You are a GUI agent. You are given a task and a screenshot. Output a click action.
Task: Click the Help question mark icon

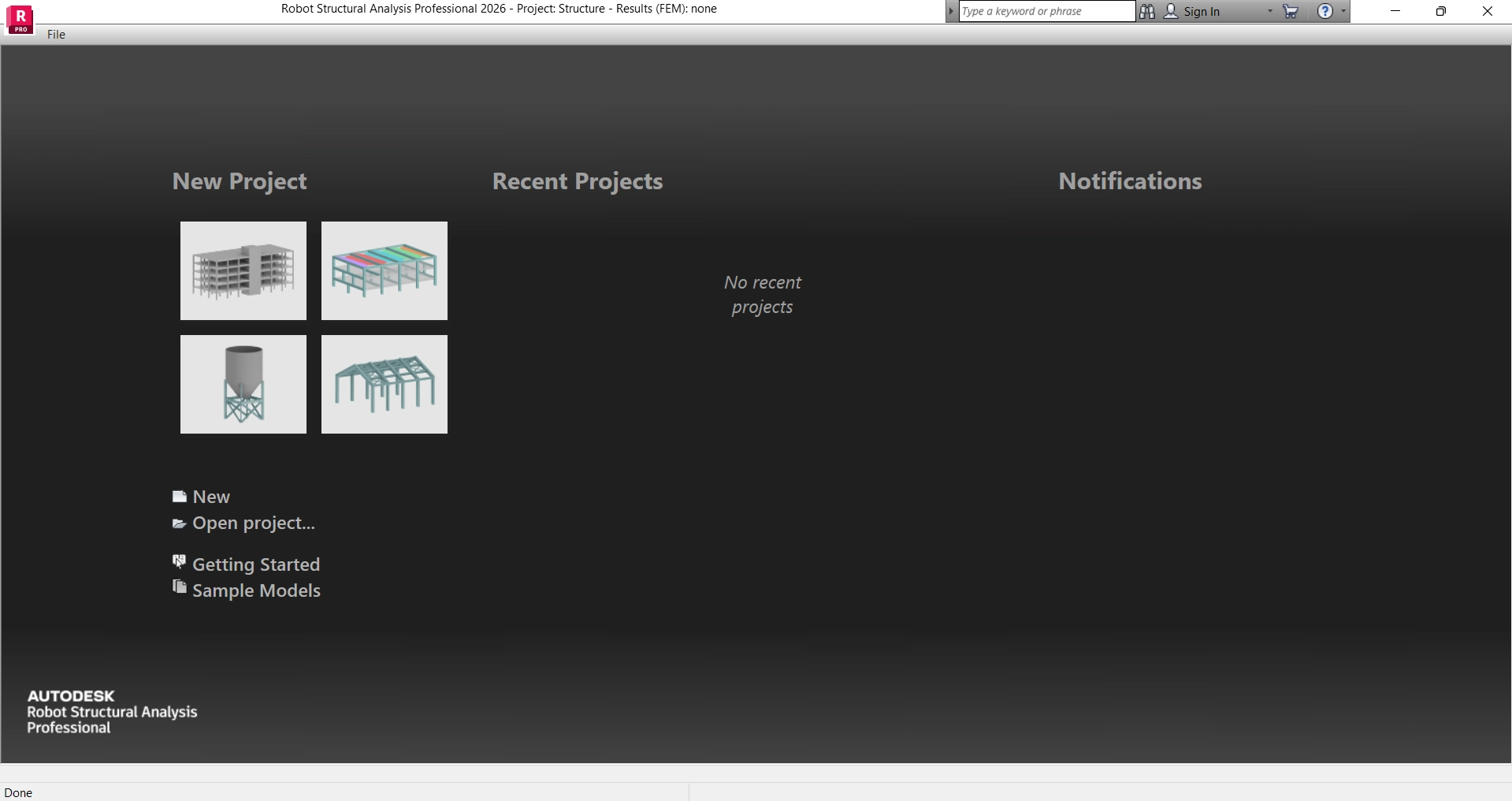pyautogui.click(x=1325, y=11)
